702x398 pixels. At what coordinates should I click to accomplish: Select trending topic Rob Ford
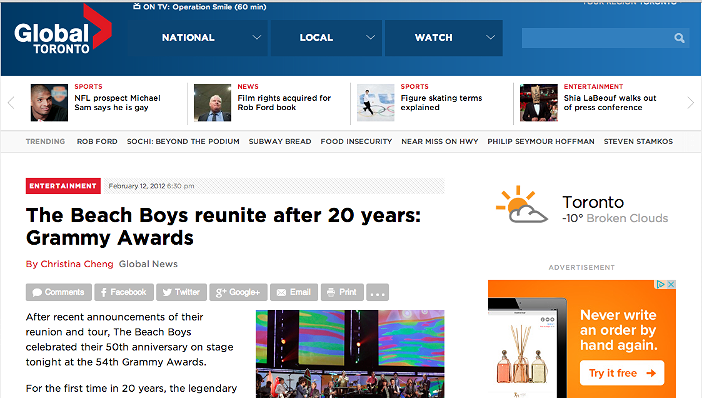point(97,141)
